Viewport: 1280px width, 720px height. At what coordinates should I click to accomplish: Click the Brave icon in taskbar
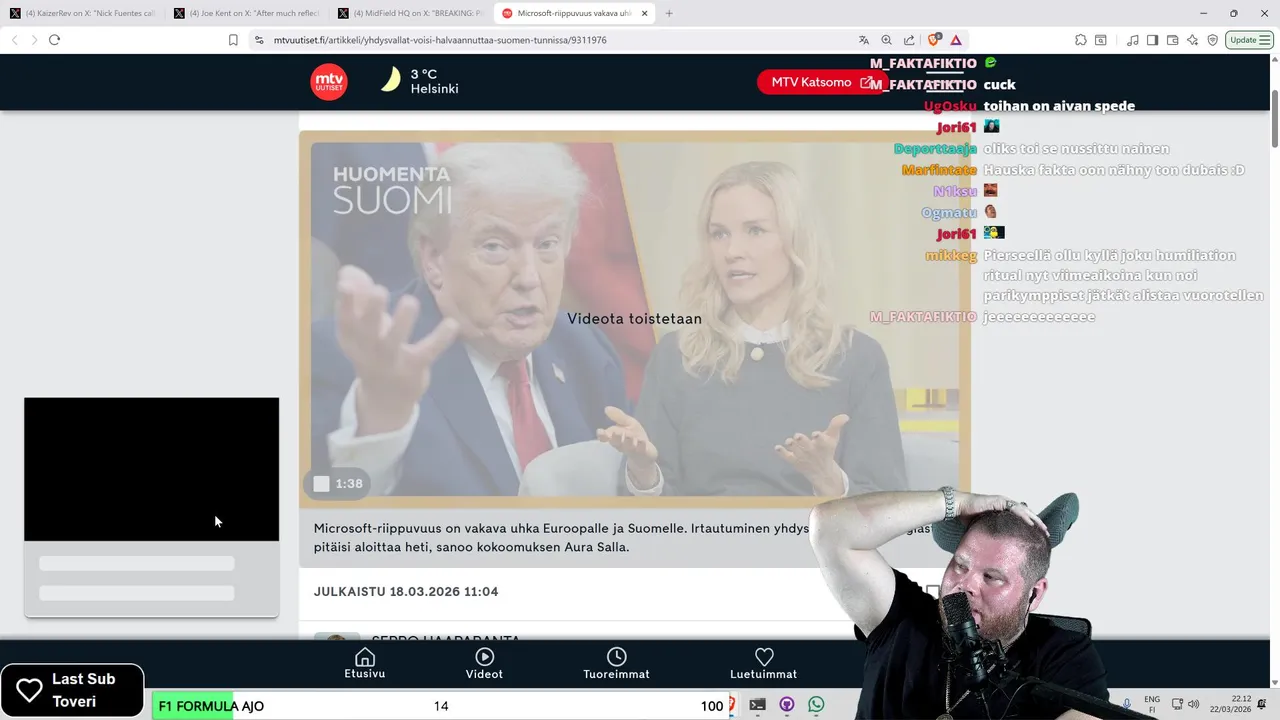731,705
